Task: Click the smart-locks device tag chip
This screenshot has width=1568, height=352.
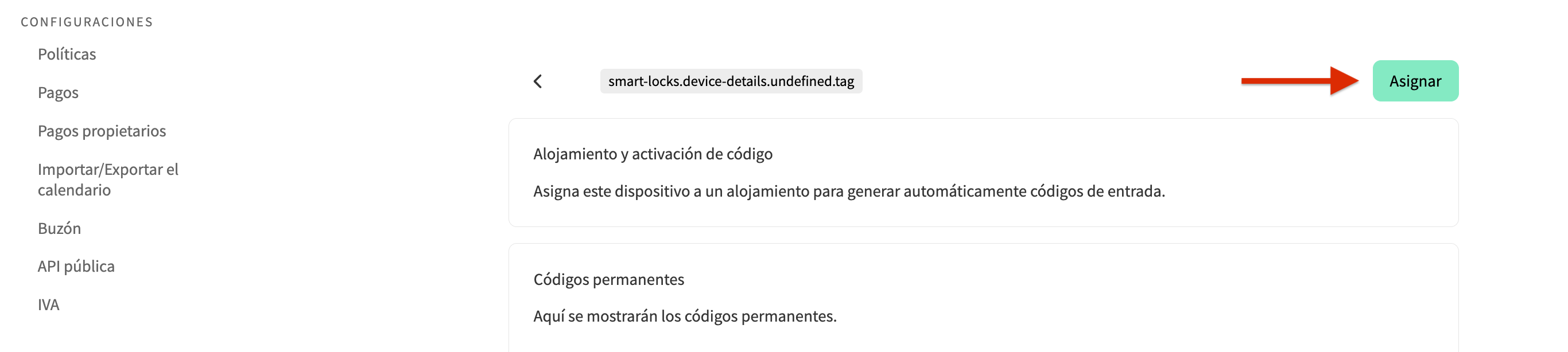Action: pyautogui.click(x=731, y=80)
